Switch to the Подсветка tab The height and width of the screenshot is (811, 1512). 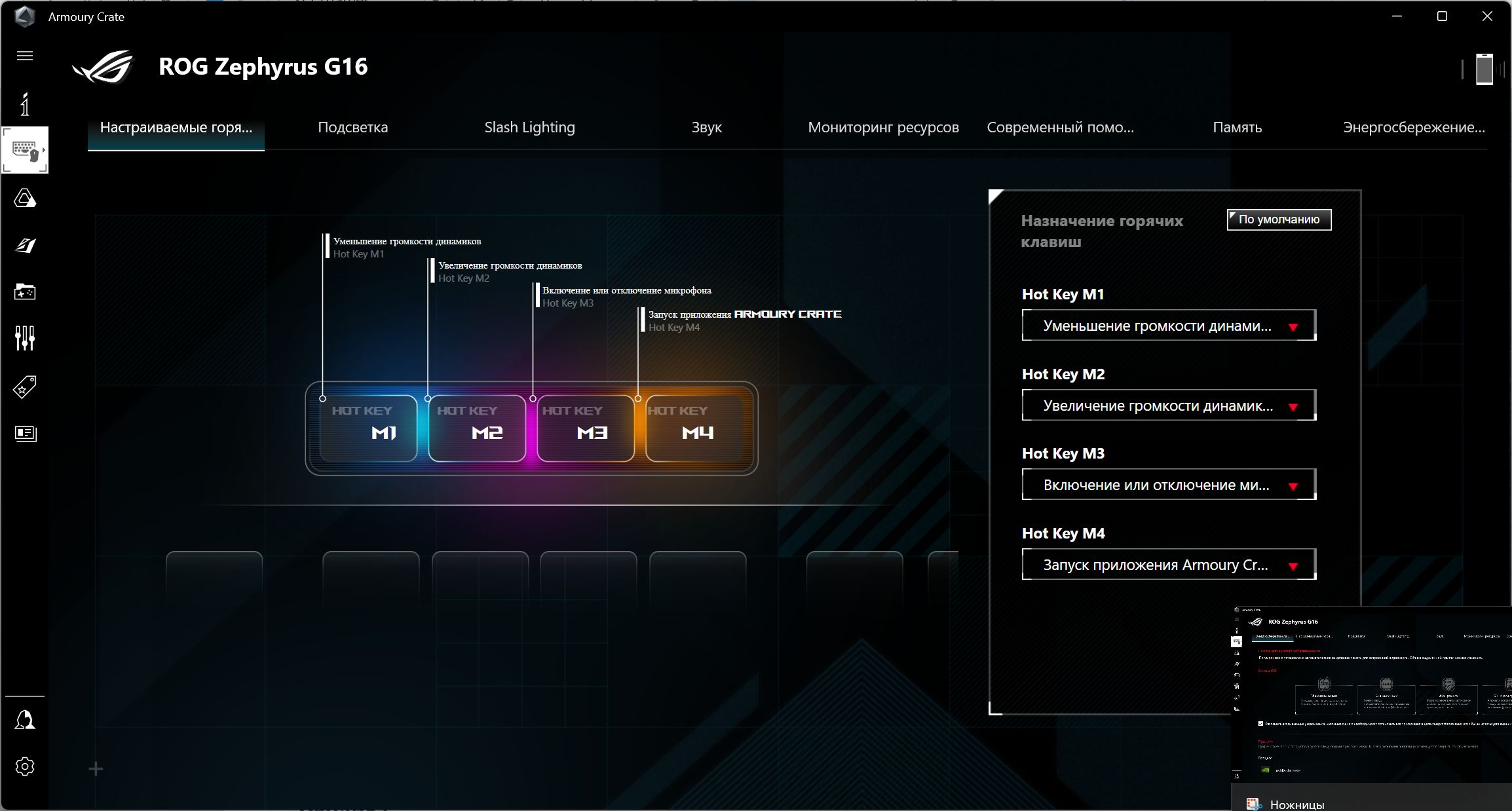(353, 127)
